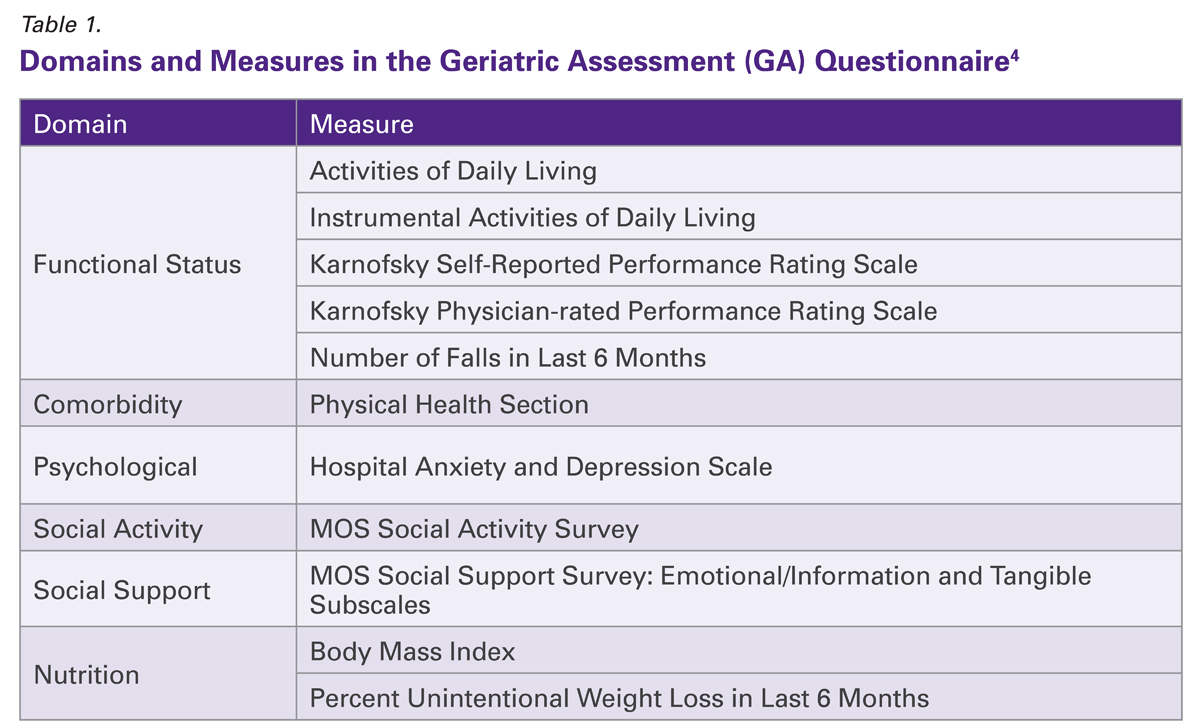Select Hospital Anxiety and Depression Scale

pyautogui.click(x=540, y=467)
